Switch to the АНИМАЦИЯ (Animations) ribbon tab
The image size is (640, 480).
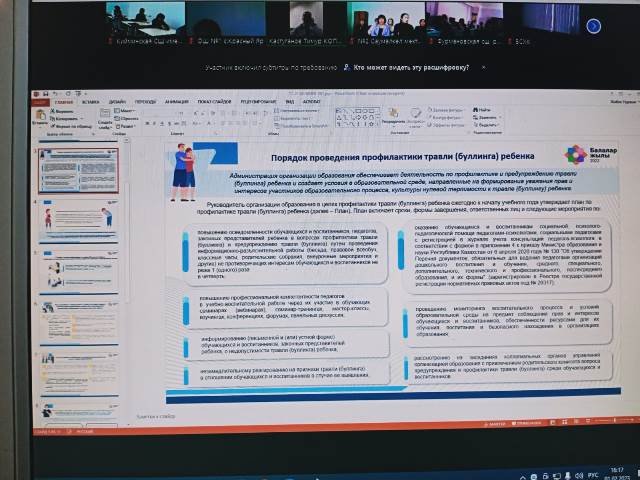[176, 102]
